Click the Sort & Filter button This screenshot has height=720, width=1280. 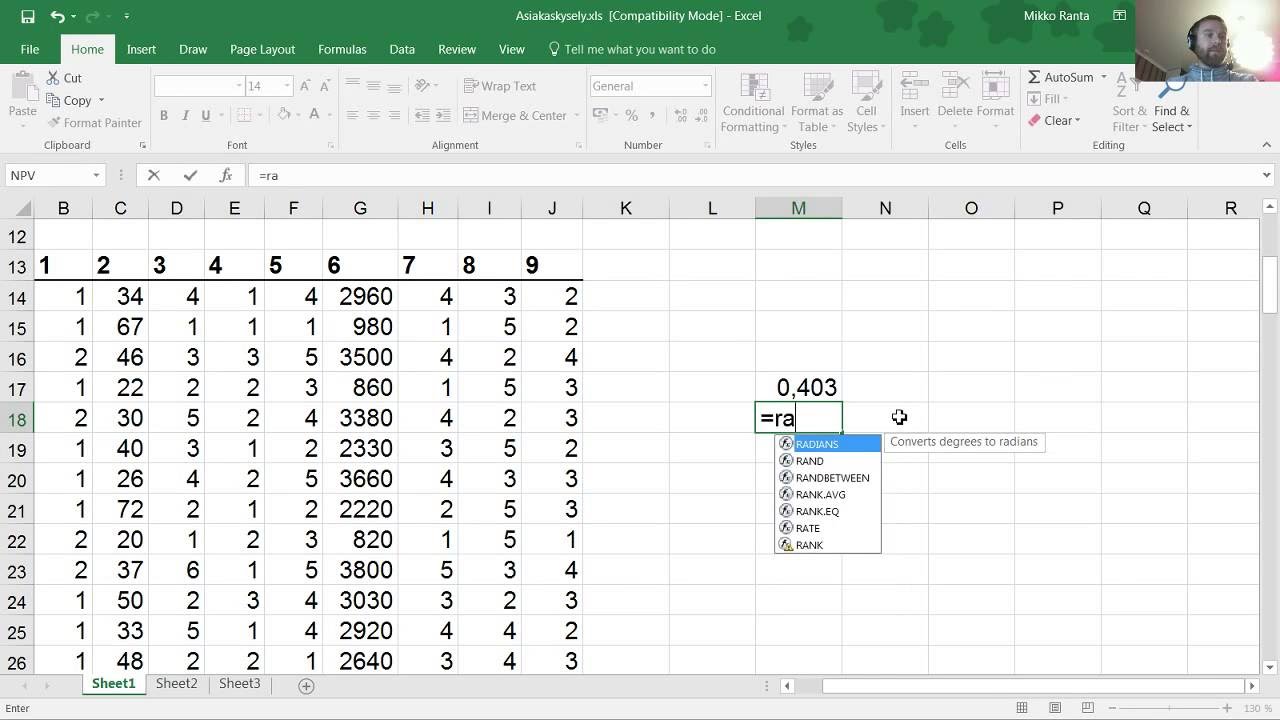[x=1129, y=103]
